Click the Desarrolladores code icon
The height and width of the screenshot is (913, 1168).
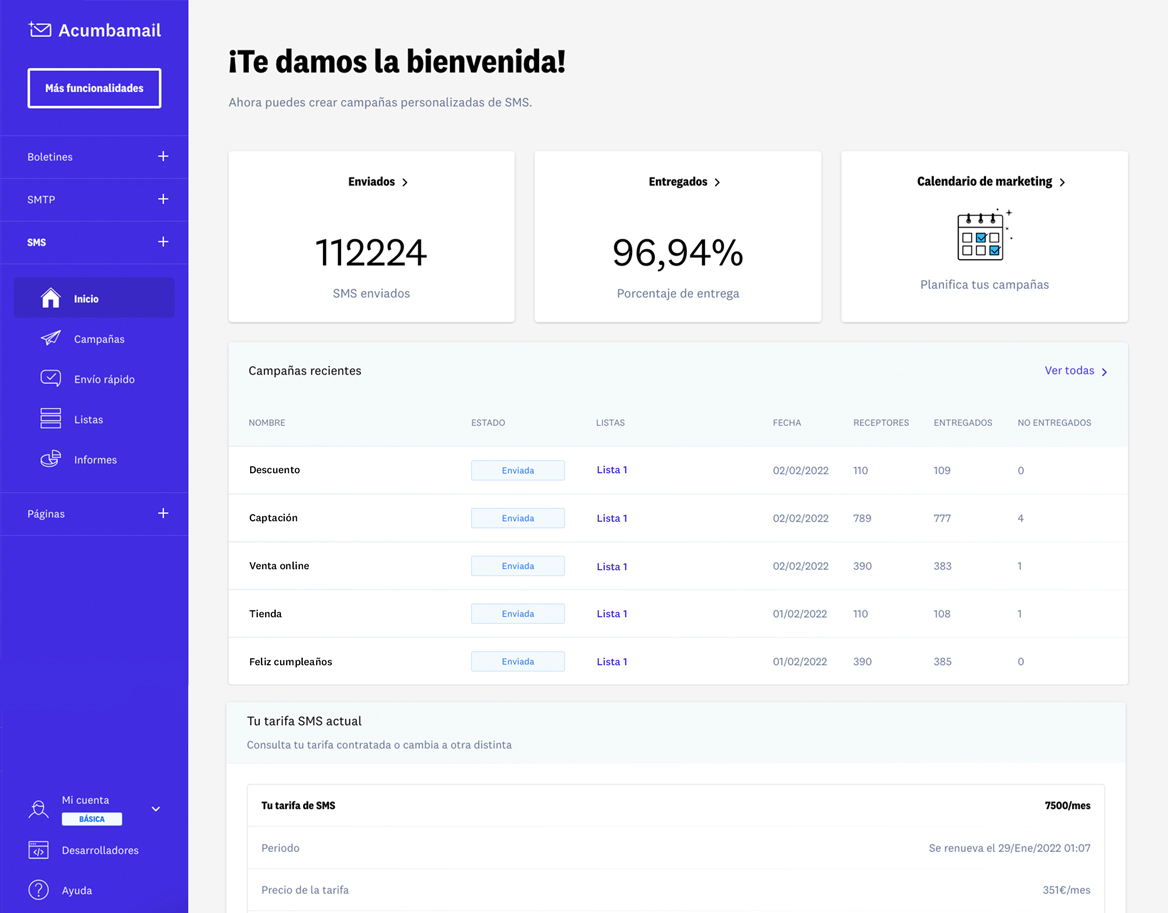pos(38,850)
